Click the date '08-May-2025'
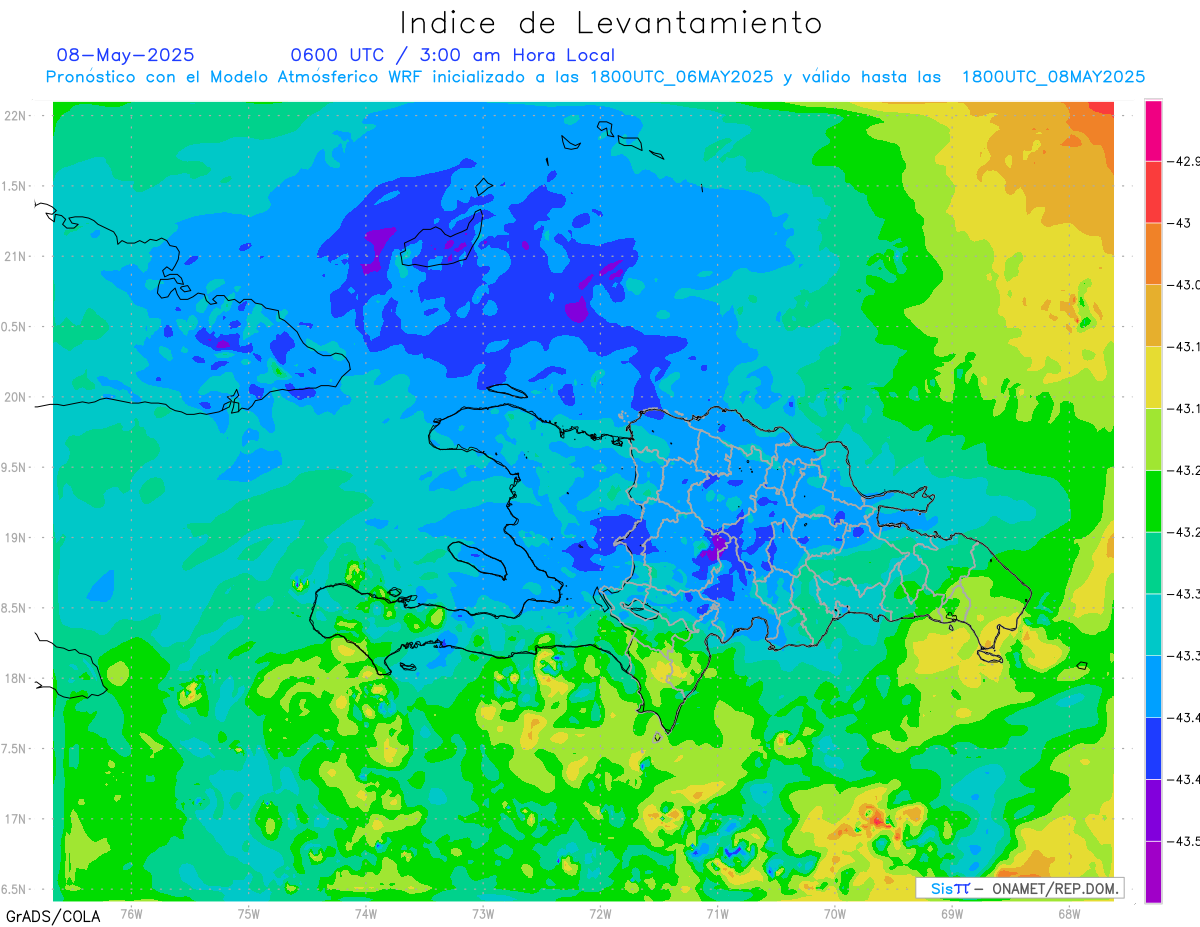 [125, 55]
